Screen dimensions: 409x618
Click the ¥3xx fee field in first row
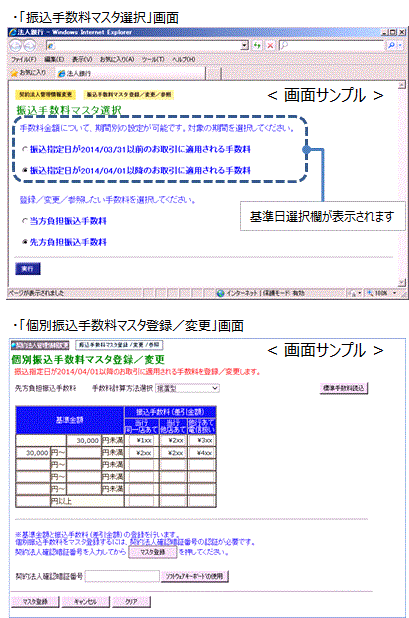pos(202,440)
